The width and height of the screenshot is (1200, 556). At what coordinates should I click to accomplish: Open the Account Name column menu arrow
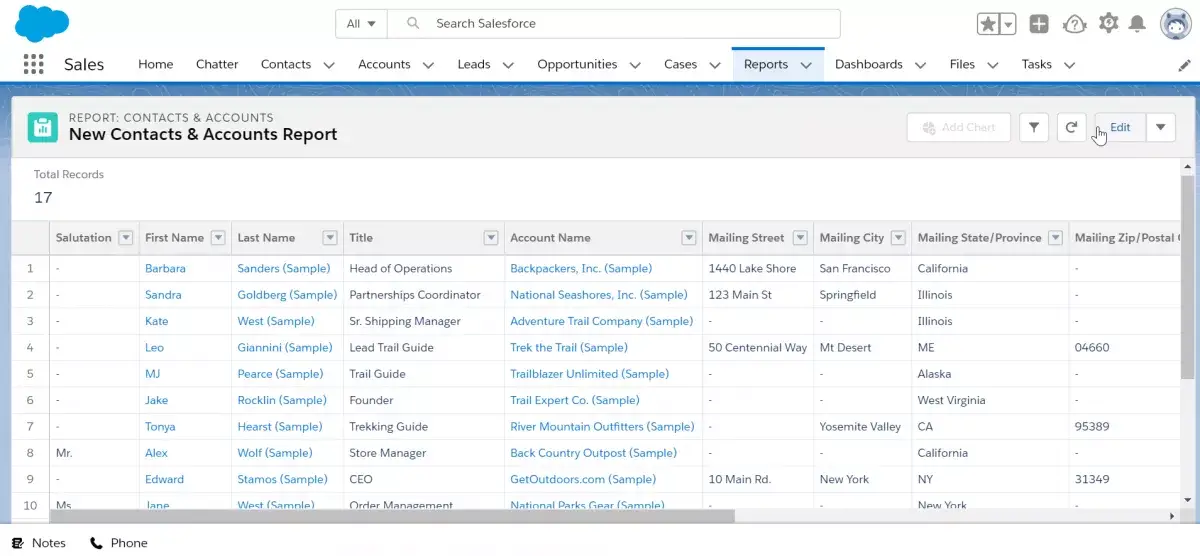click(x=689, y=238)
